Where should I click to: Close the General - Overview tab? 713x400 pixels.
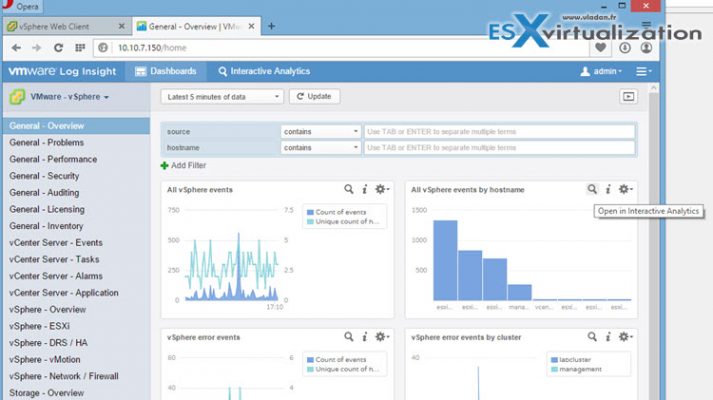[x=251, y=26]
